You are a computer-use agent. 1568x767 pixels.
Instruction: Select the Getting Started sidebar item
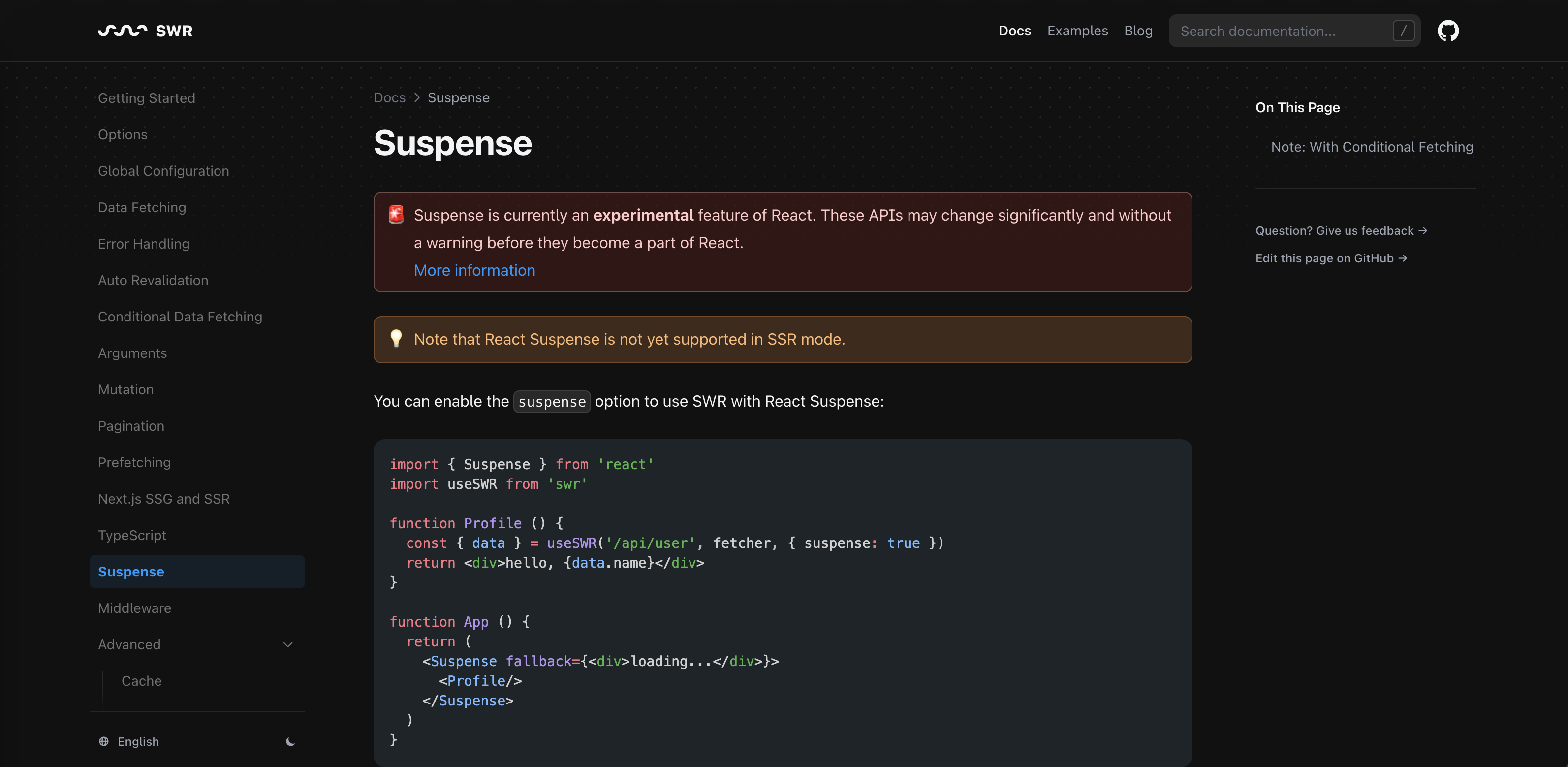(x=146, y=98)
